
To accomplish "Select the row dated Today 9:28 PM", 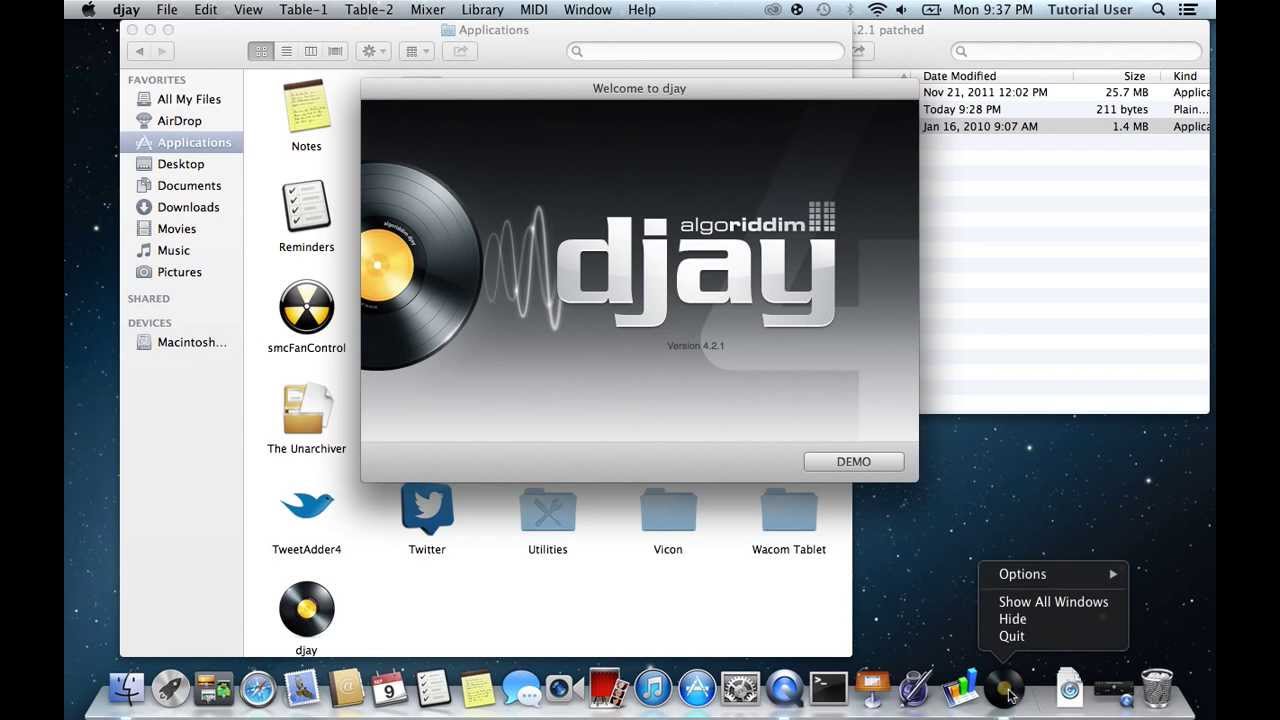I will [x=1064, y=109].
